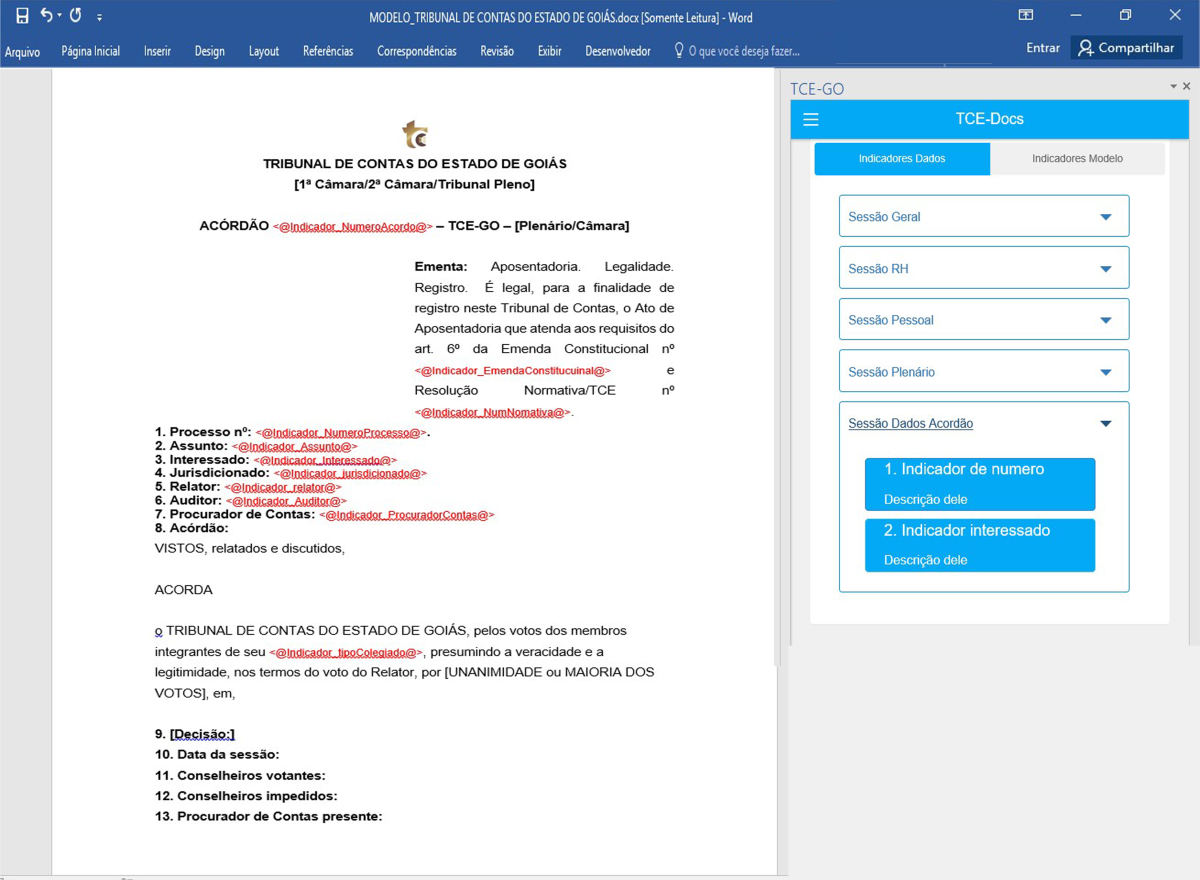
Task: Close the TCE-GO task pane
Action: point(1187,87)
